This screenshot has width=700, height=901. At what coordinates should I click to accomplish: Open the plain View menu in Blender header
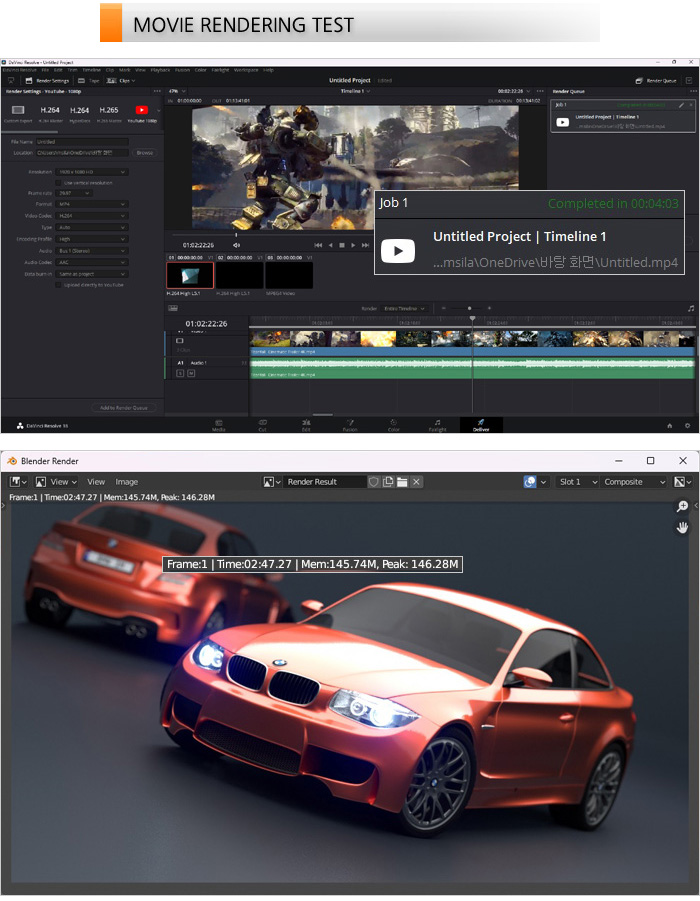96,482
